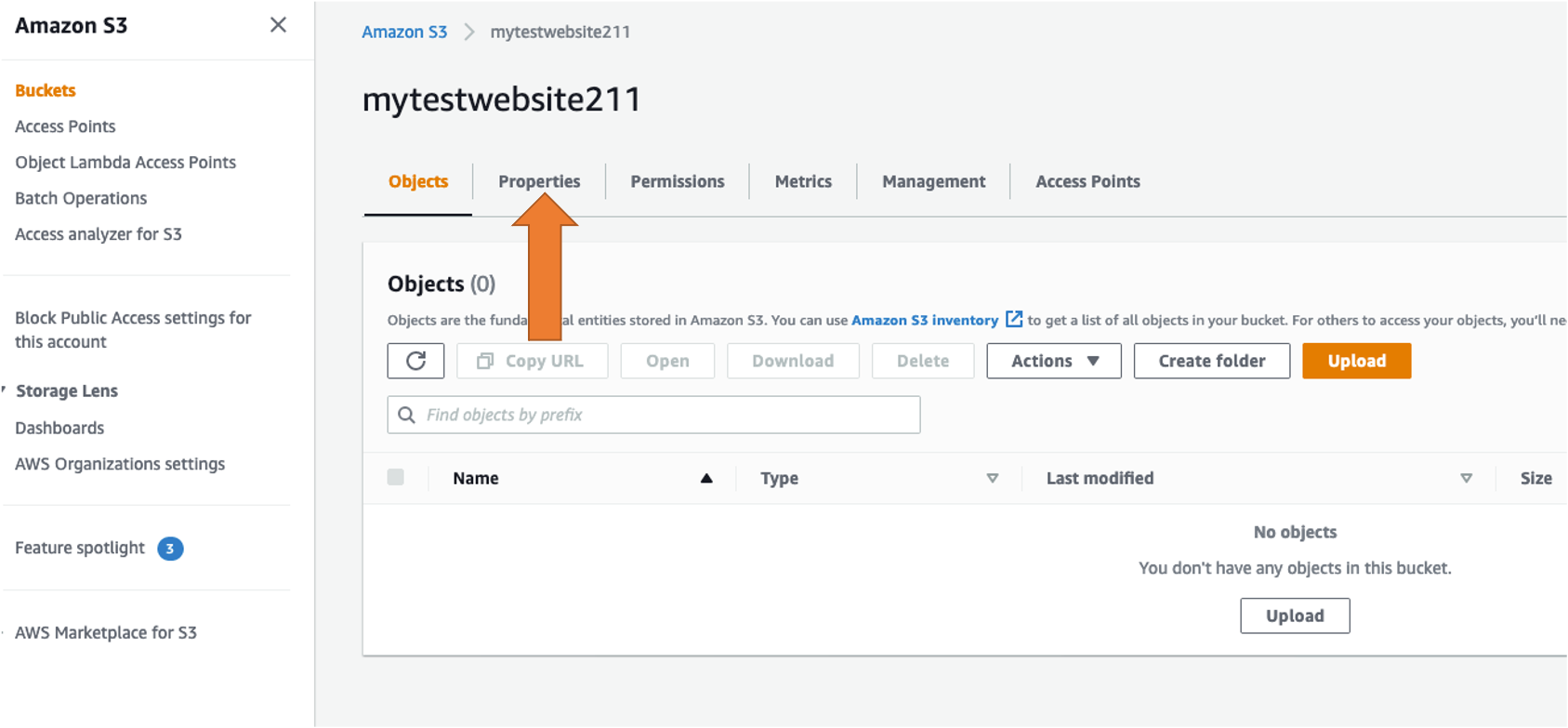Screen dimensions: 1568x728
Task: Open AWS Organizations settings
Action: (x=120, y=464)
